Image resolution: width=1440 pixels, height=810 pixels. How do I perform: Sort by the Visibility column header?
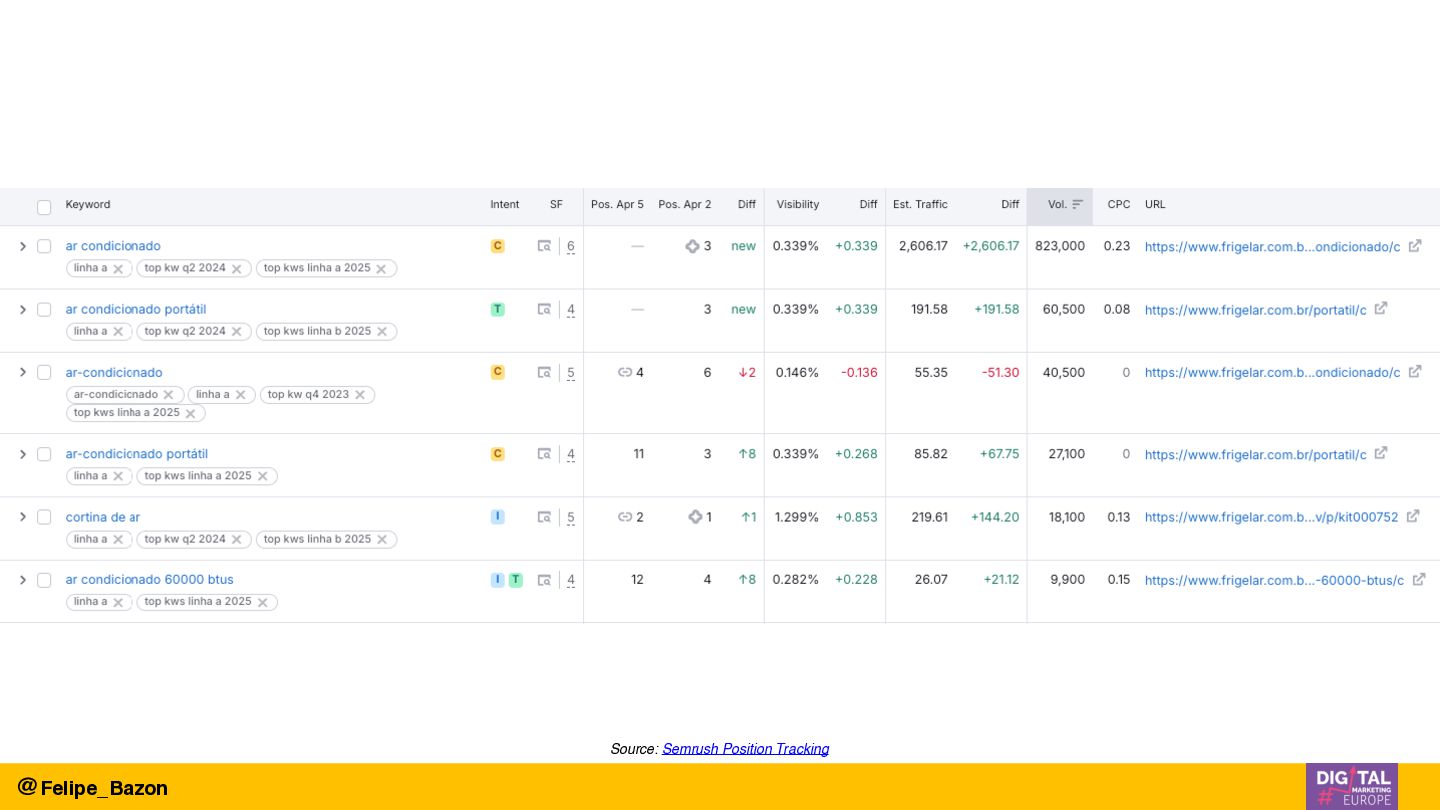coord(797,205)
